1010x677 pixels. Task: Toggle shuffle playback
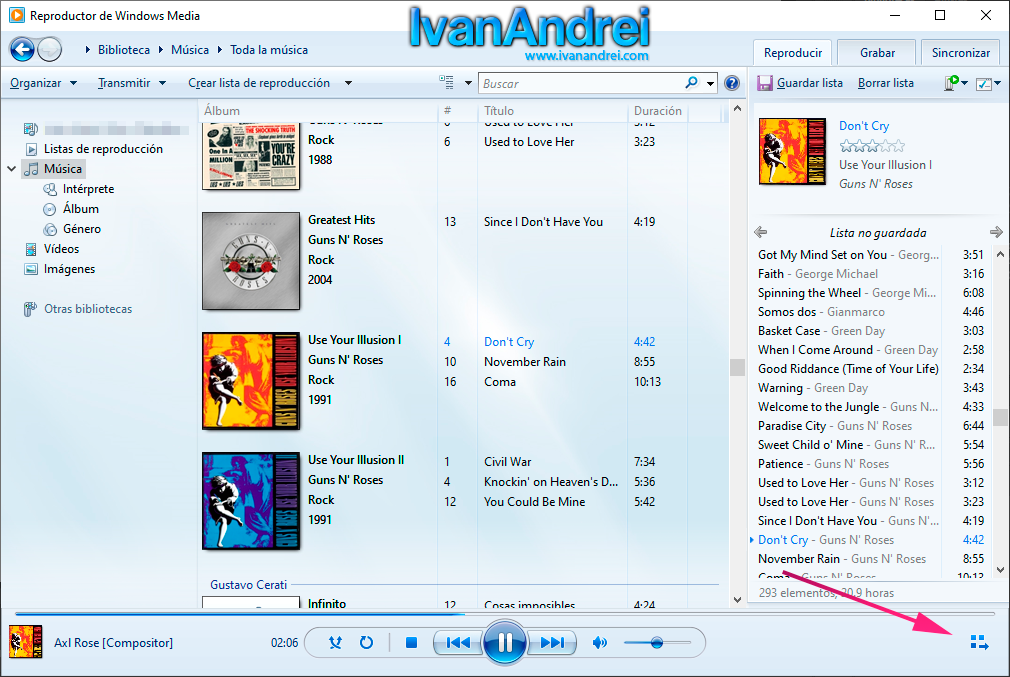tap(335, 642)
